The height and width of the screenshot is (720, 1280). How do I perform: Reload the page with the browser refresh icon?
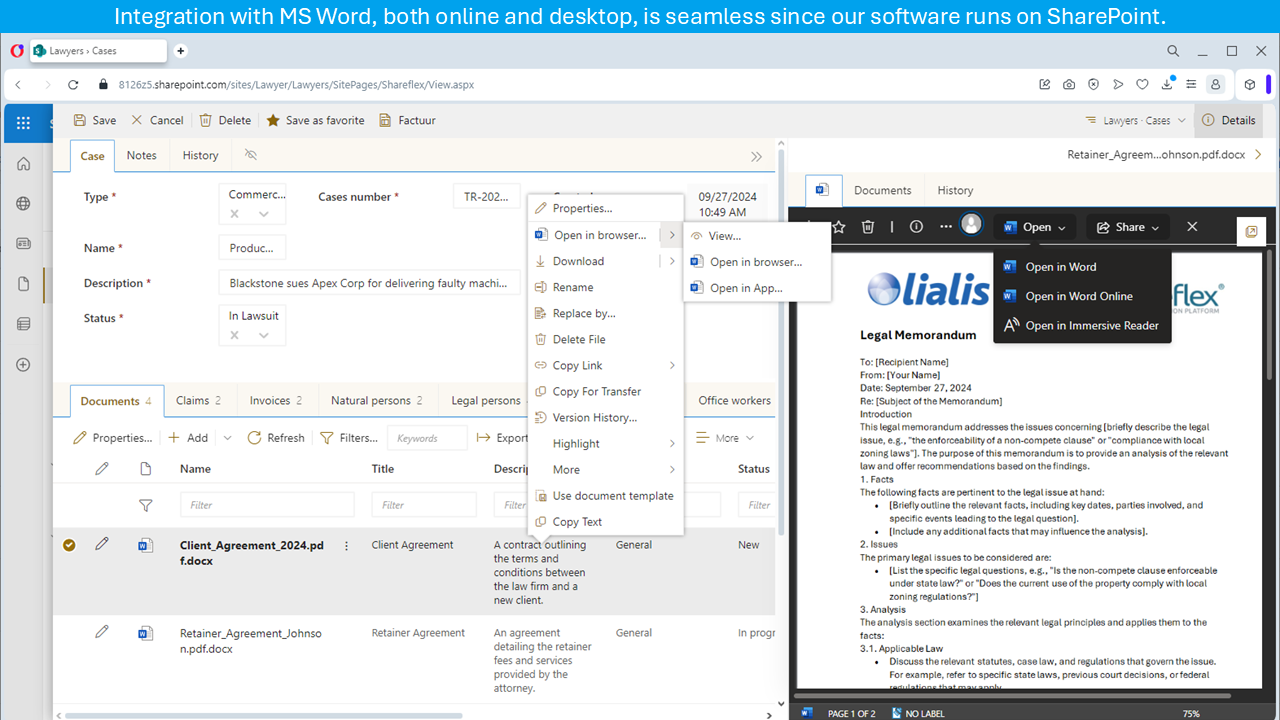click(x=73, y=85)
